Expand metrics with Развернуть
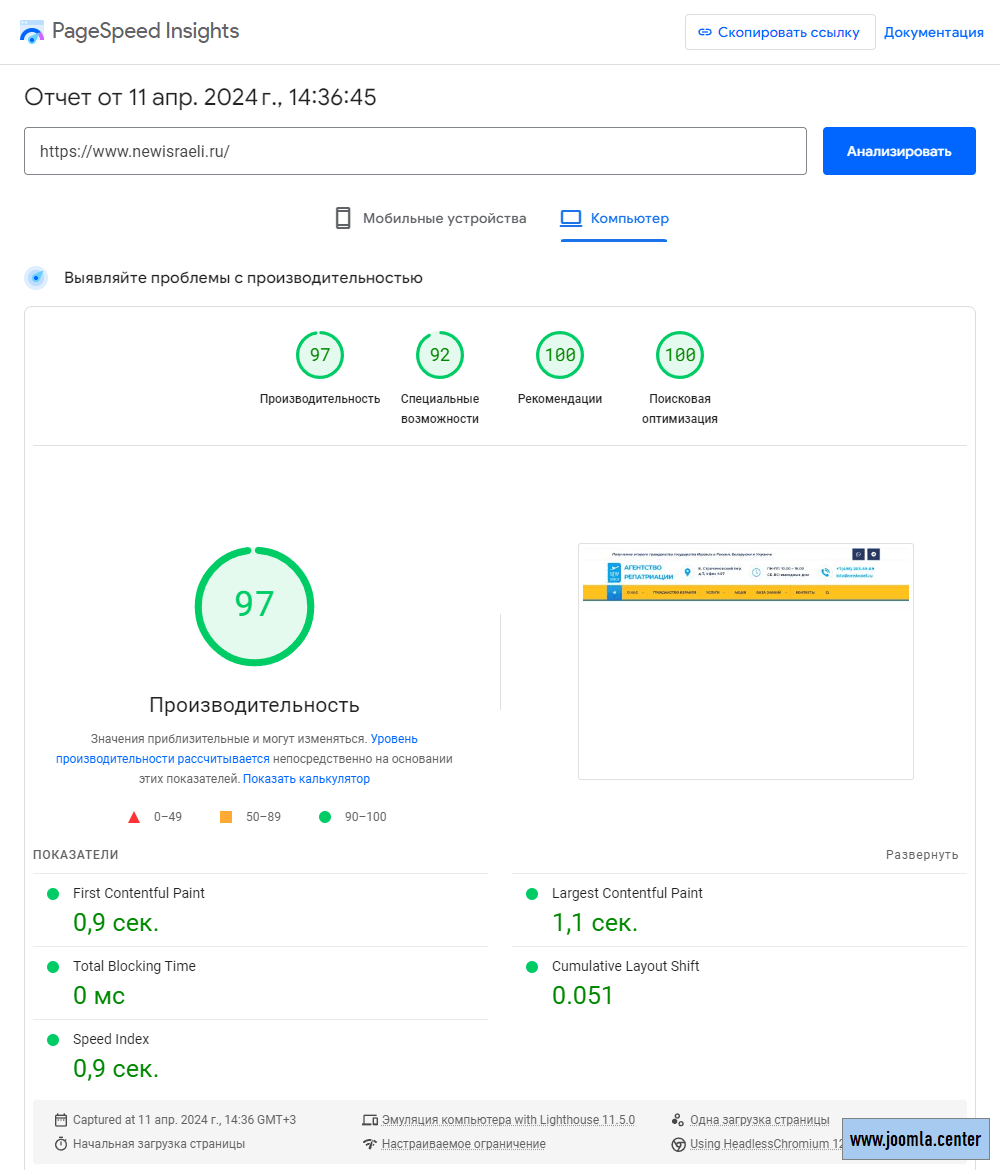Screen dimensions: 1000x1170 pyautogui.click(x=921, y=854)
